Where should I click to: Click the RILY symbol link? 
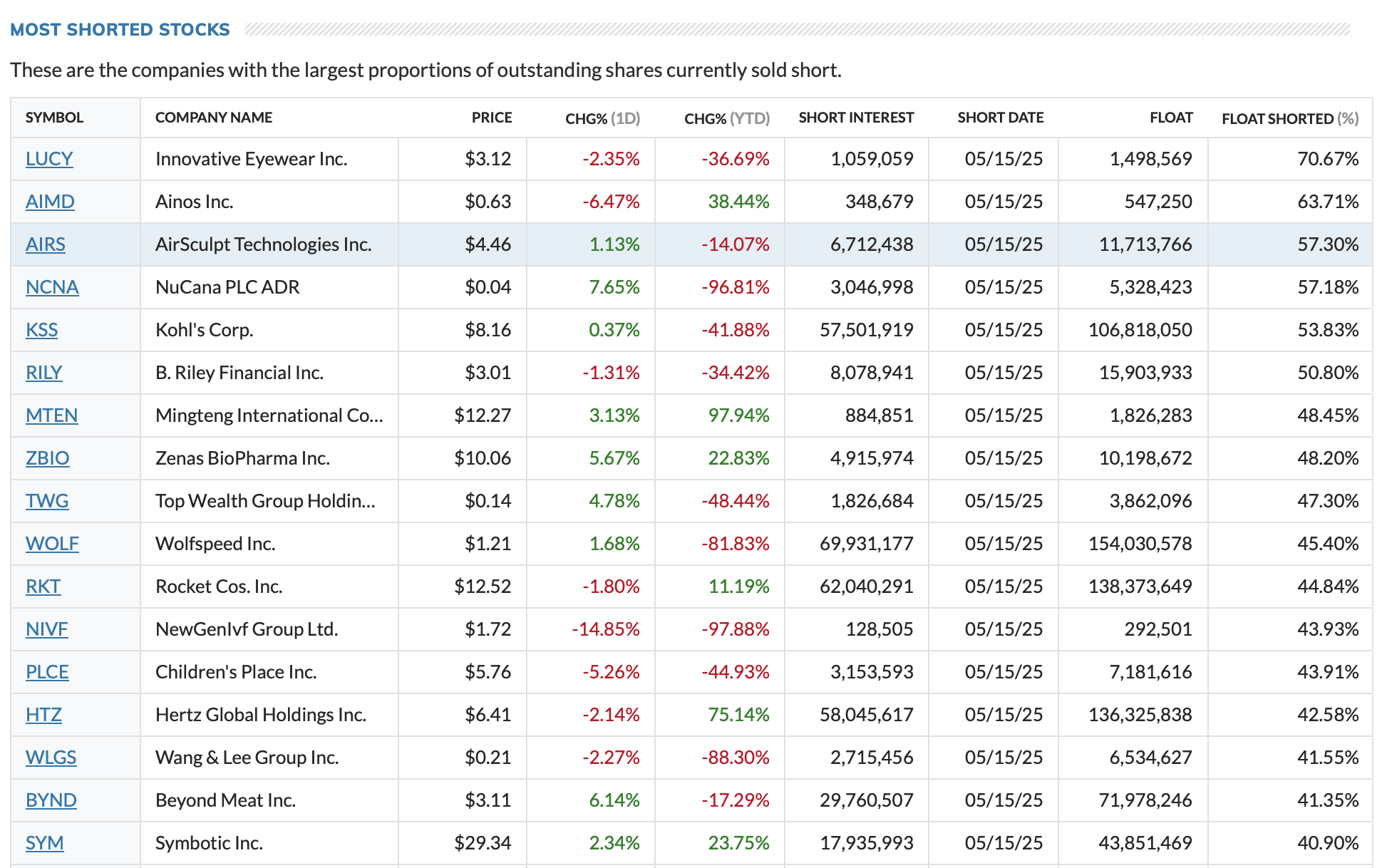click(x=43, y=373)
